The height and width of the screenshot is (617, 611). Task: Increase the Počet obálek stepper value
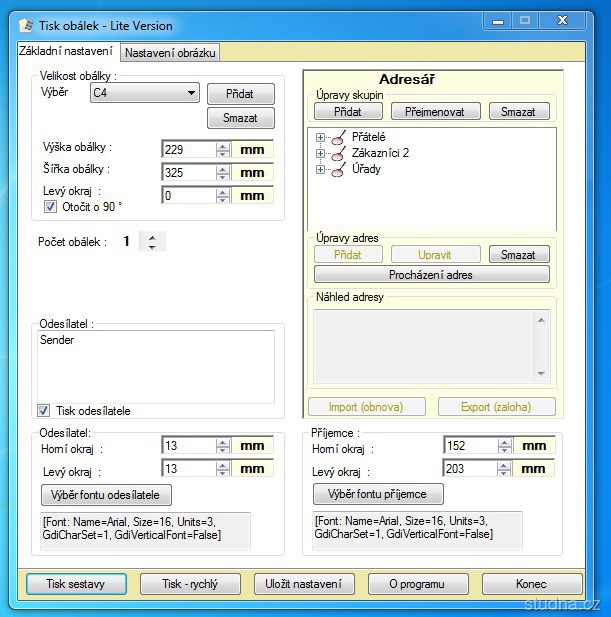click(x=152, y=236)
